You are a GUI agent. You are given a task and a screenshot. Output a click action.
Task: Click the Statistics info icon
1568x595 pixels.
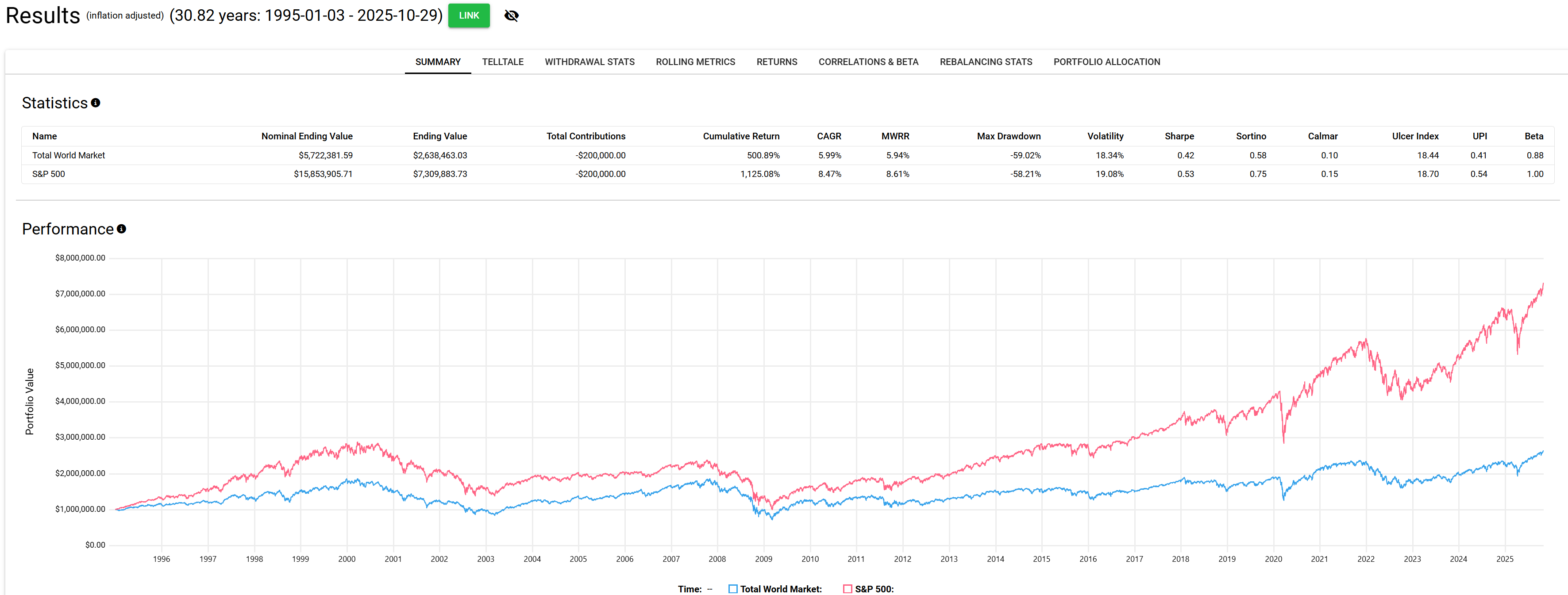(x=96, y=103)
